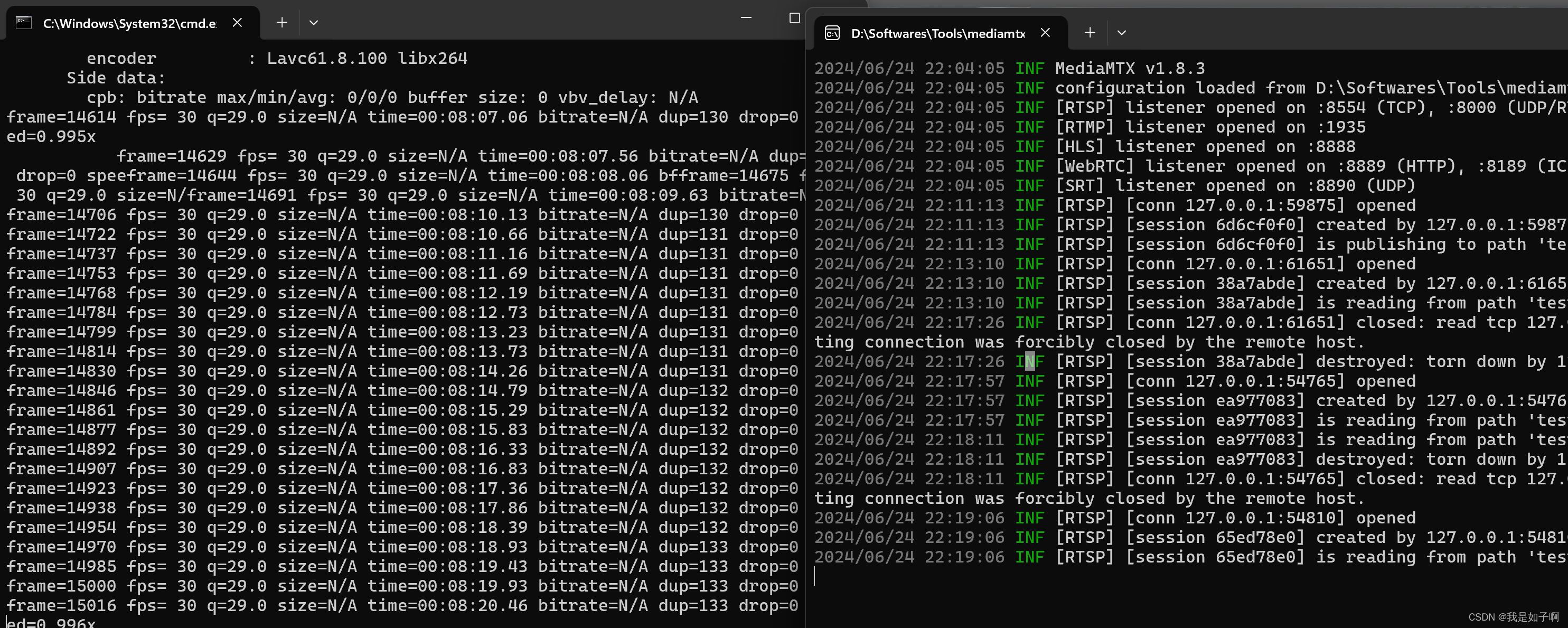The height and width of the screenshot is (628, 1568).
Task: Click the '[RTMP] listener opened on :1935' line
Action: click(x=1090, y=127)
